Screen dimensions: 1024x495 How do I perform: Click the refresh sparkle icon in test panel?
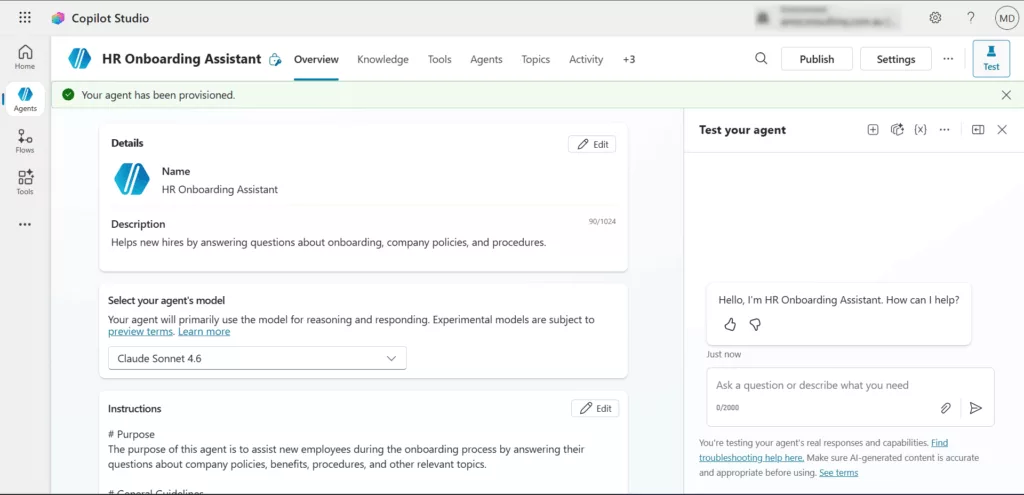pos(897,130)
